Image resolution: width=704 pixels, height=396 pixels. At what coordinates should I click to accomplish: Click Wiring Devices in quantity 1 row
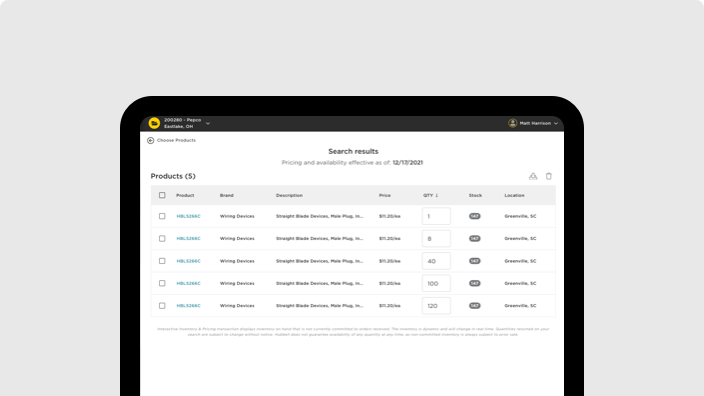[237, 216]
